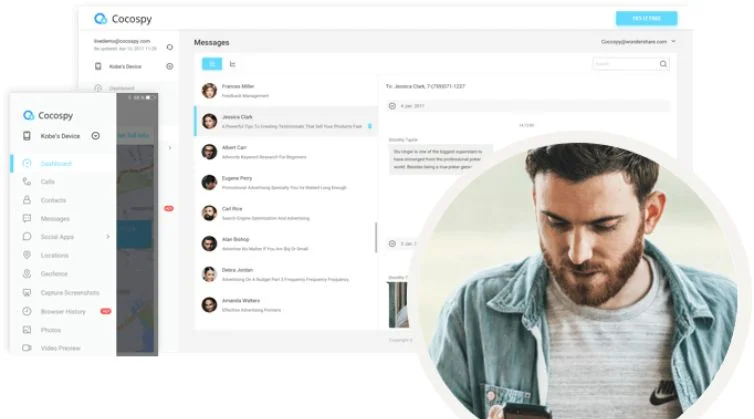This screenshot has height=419, width=754.
Task: Click the refresh icon beside the livedemo account
Action: 170,47
